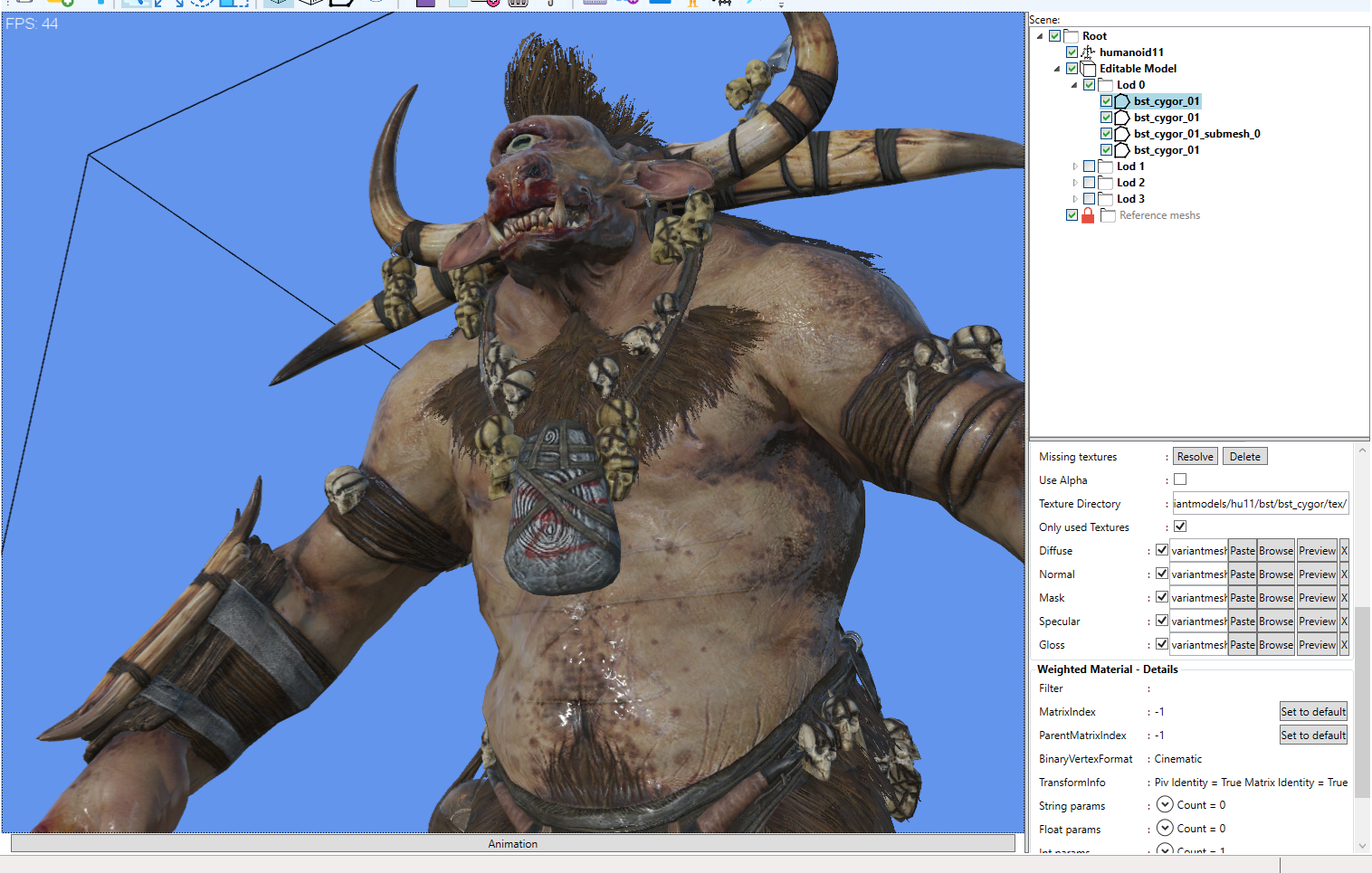The width and height of the screenshot is (1372, 873).
Task: Click Browse on the Specular row
Action: click(x=1275, y=622)
